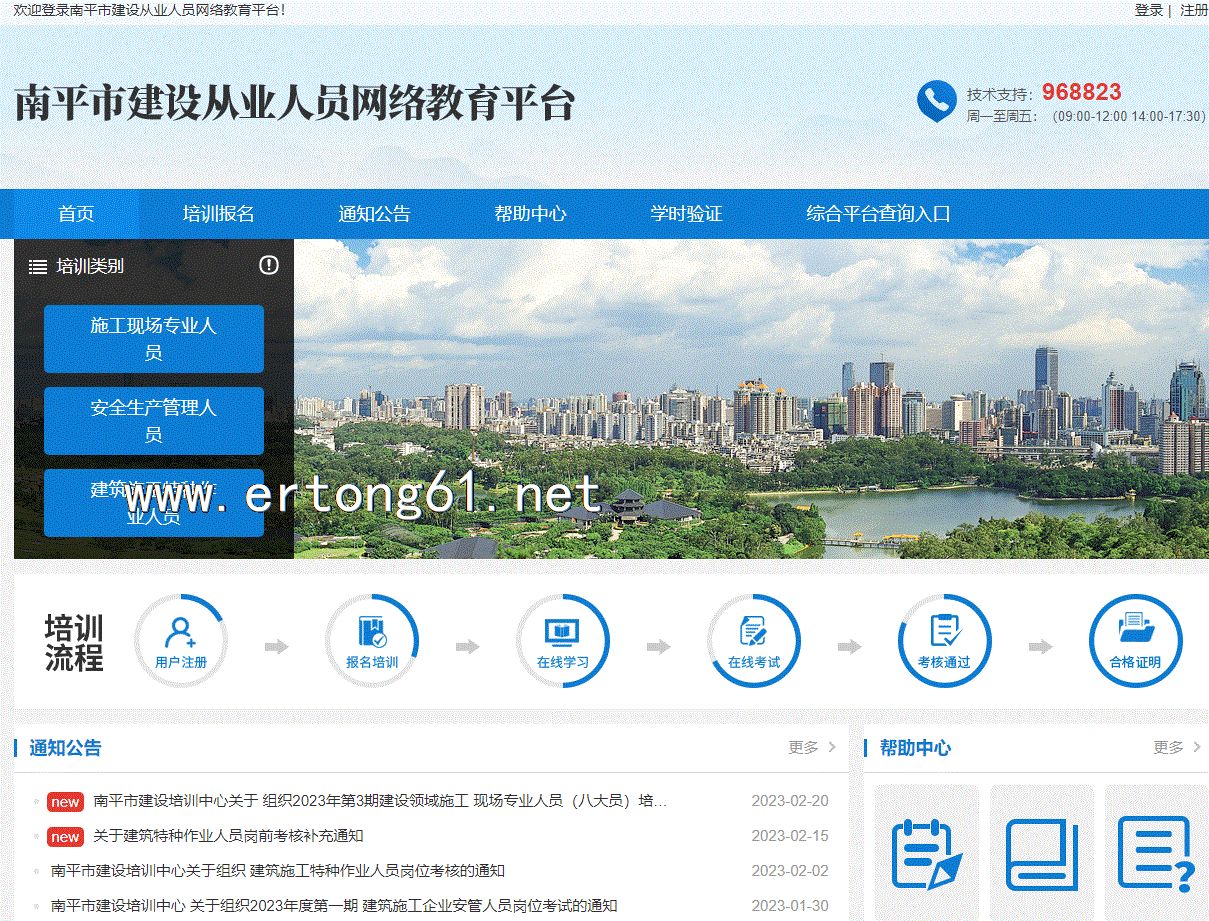
Task: Open the 关于建筑特种作业人员岗前考核补充通知 announcement
Action: pos(228,836)
